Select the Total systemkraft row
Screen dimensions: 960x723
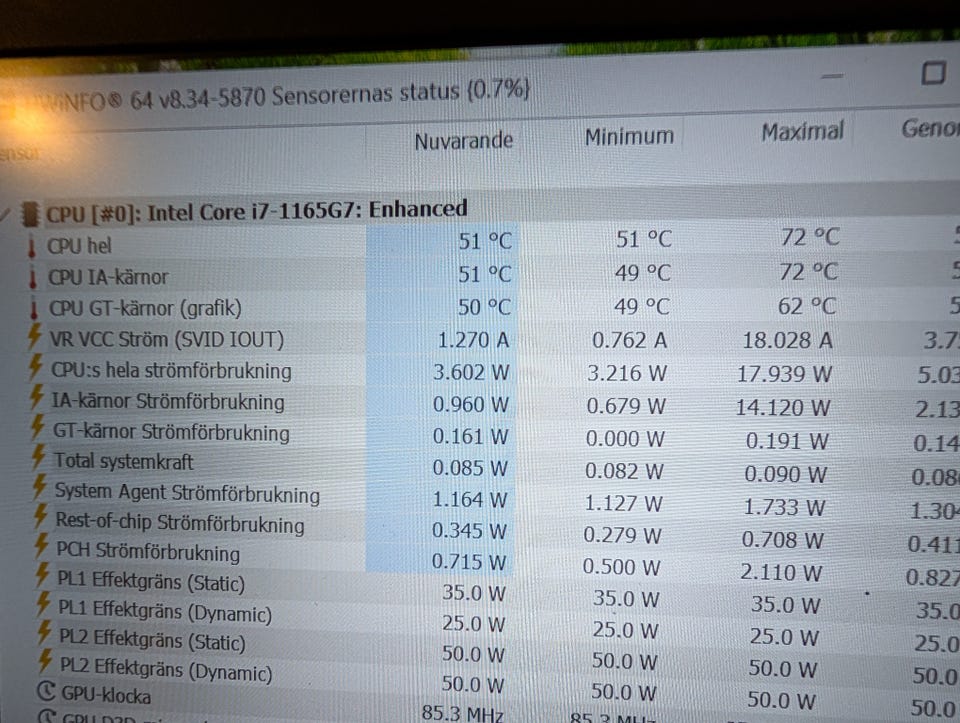coord(480,468)
